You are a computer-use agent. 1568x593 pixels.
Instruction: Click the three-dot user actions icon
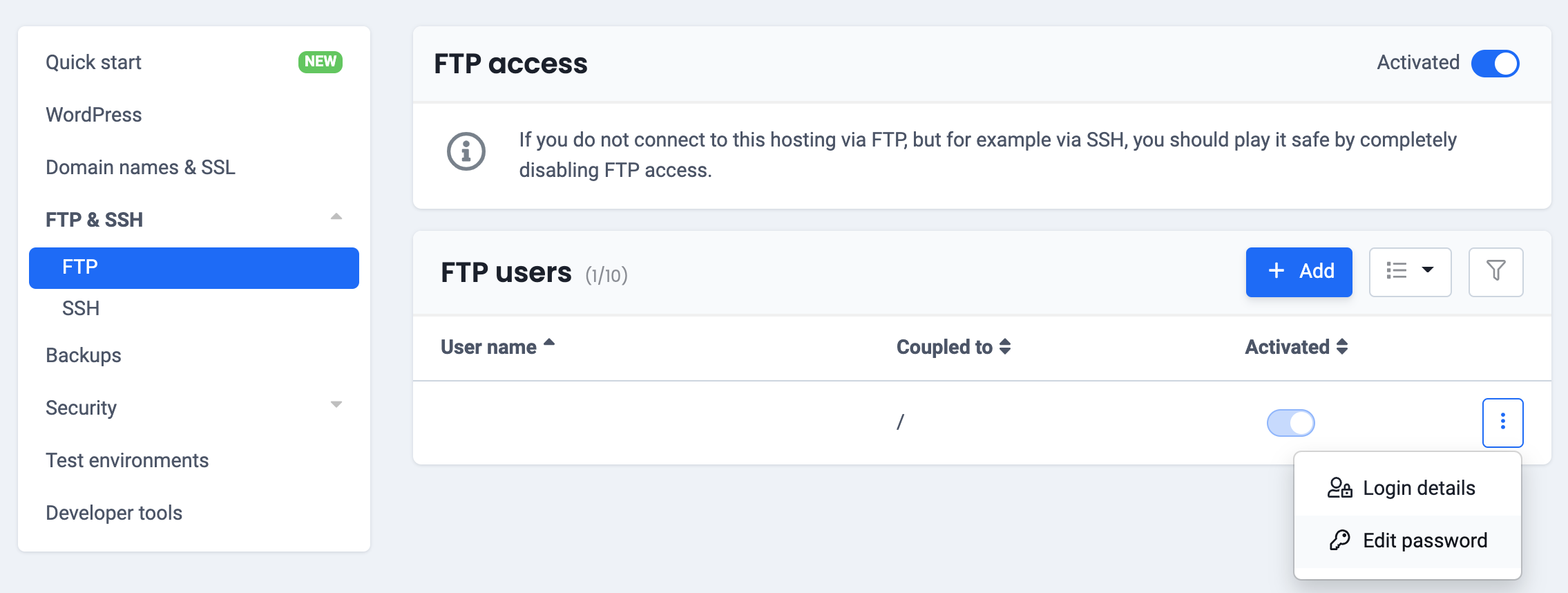coord(1502,422)
